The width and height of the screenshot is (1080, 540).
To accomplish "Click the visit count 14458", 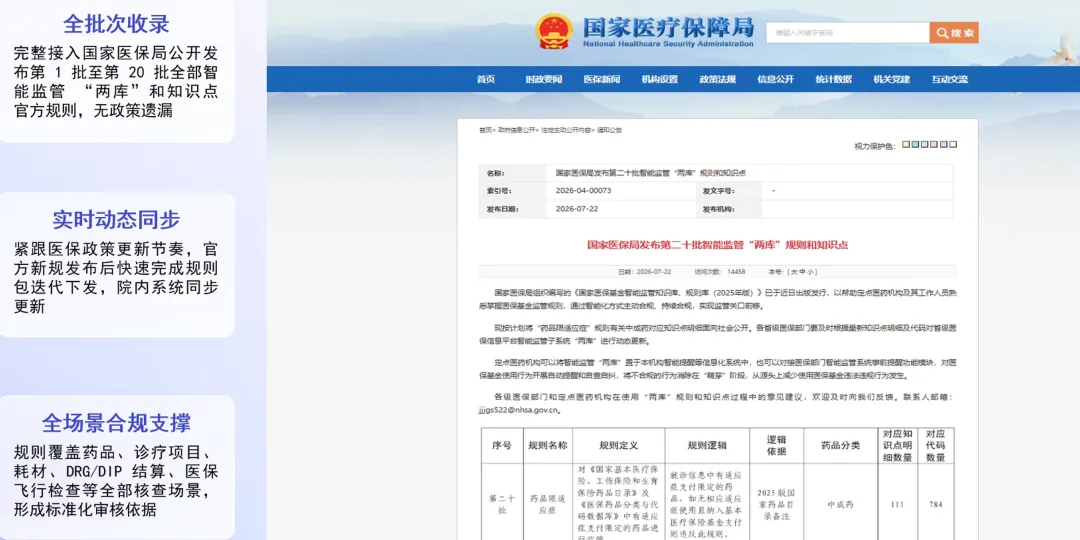I will point(736,272).
